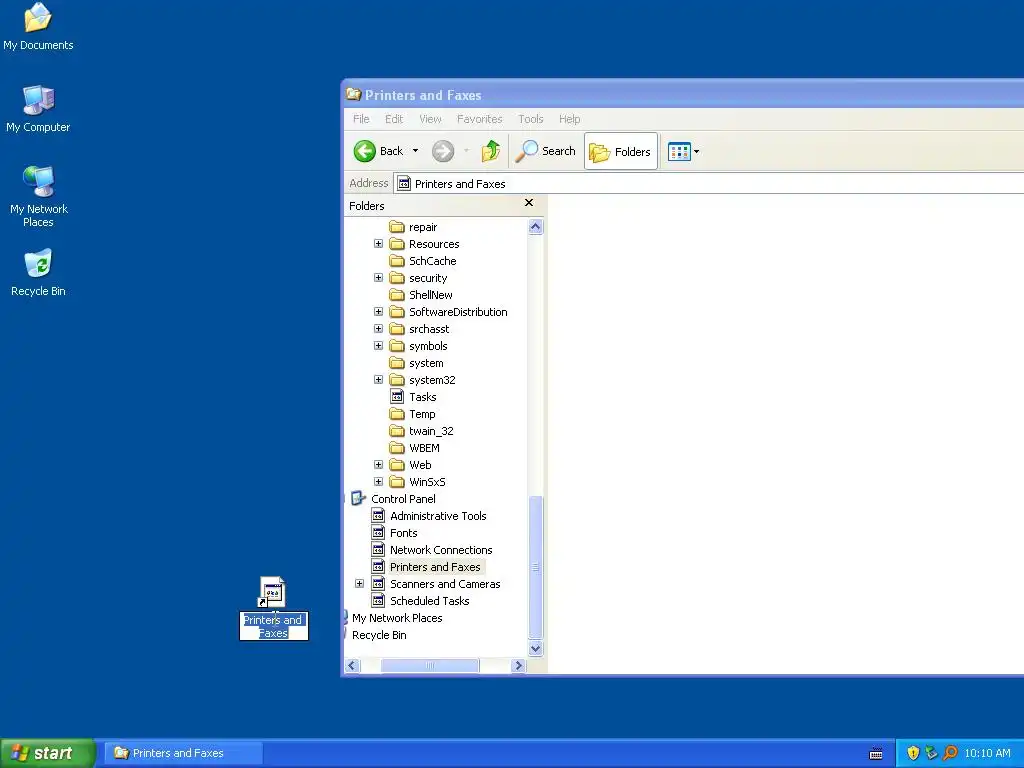Click the Address bar field
1024x768 pixels.
709,184
